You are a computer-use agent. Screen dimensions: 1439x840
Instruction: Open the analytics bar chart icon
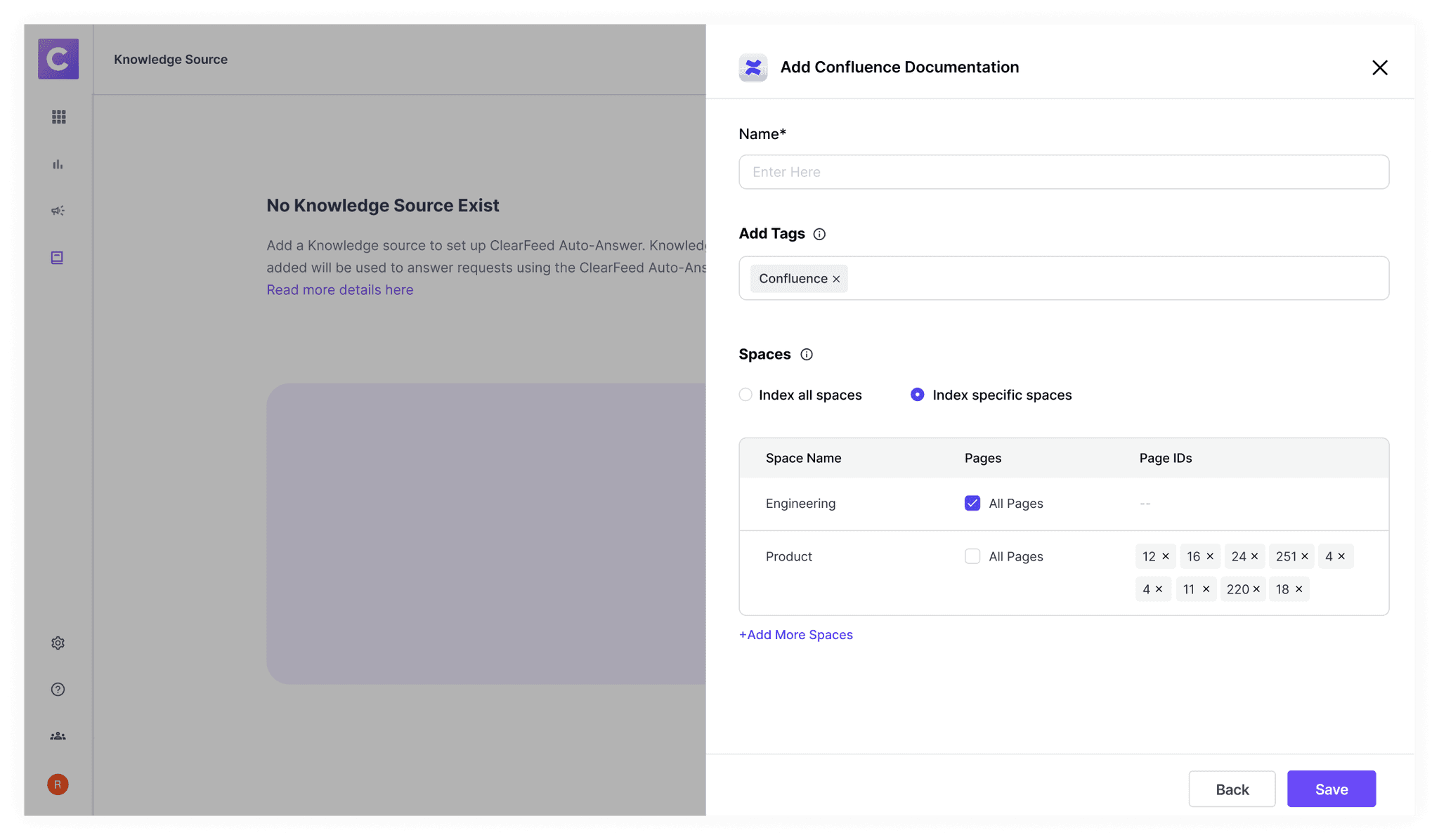(x=58, y=164)
